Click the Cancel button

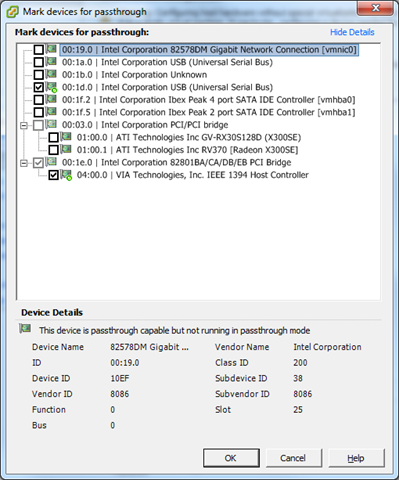pyautogui.click(x=293, y=458)
